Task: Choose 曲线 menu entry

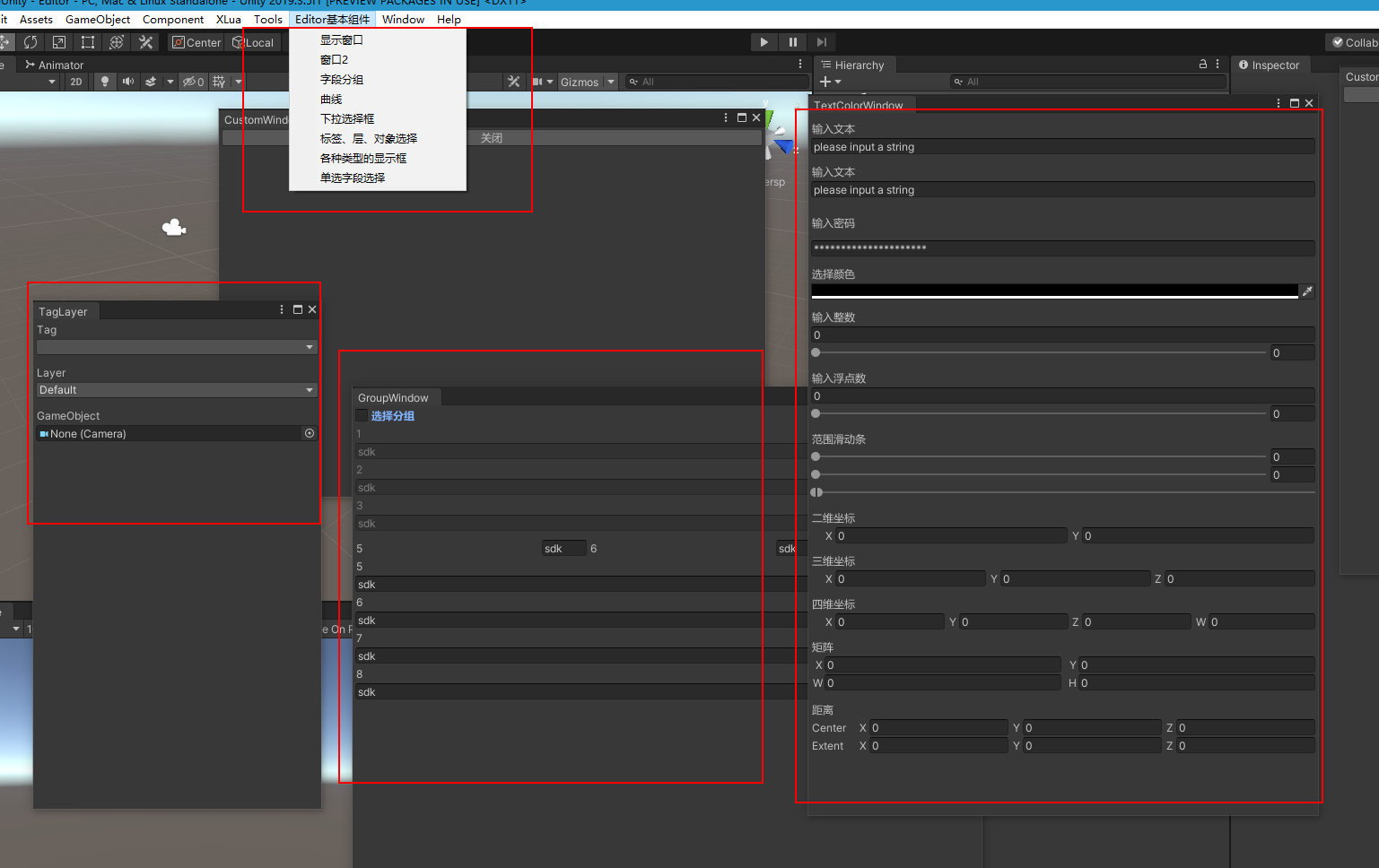Action: pyautogui.click(x=378, y=99)
